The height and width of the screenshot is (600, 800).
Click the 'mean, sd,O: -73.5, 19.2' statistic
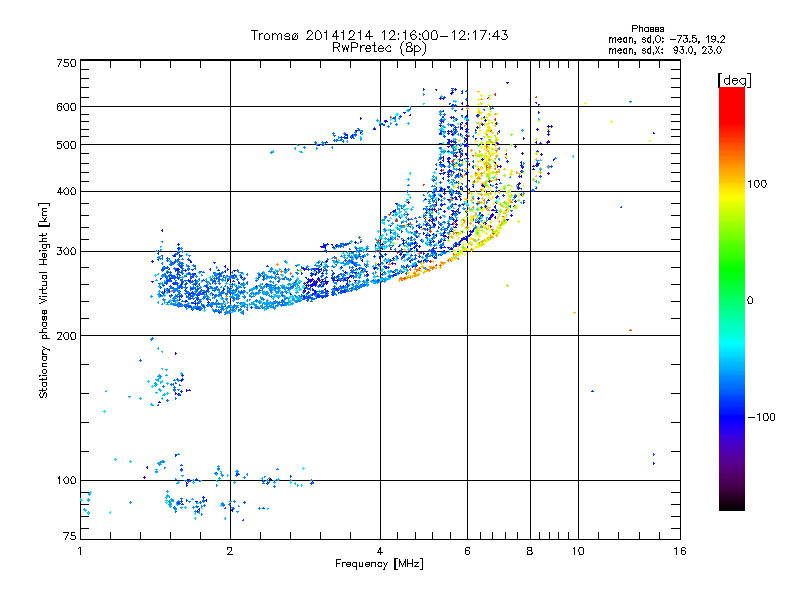click(x=667, y=39)
